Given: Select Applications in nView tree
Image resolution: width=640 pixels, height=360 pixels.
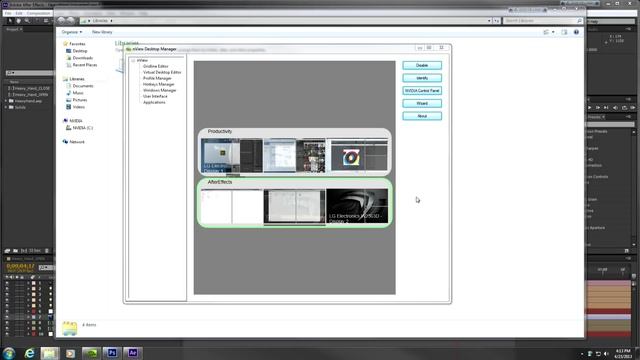Looking at the screenshot, I should 154,102.
